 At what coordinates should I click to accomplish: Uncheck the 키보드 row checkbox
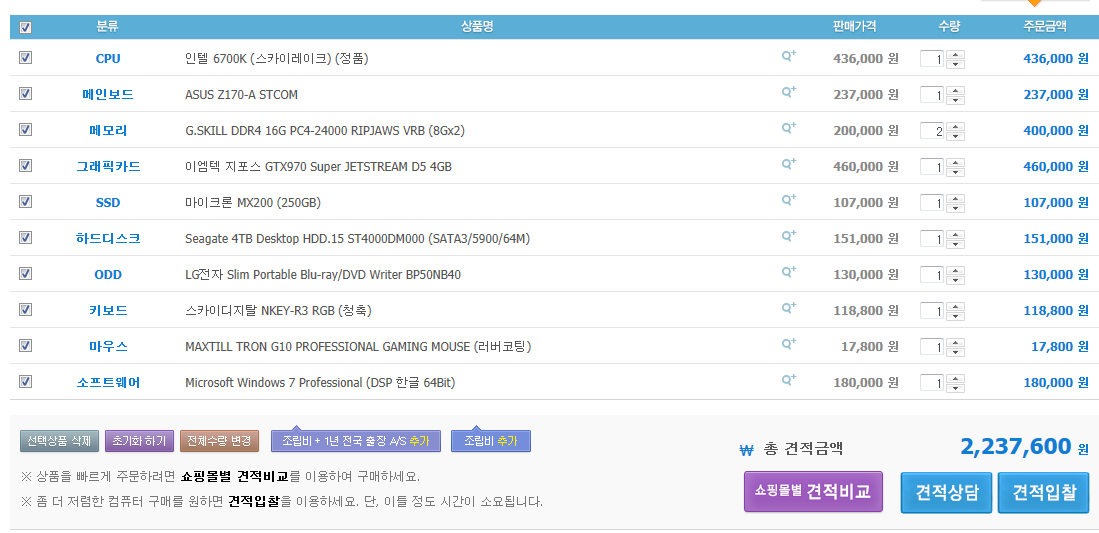coord(25,310)
